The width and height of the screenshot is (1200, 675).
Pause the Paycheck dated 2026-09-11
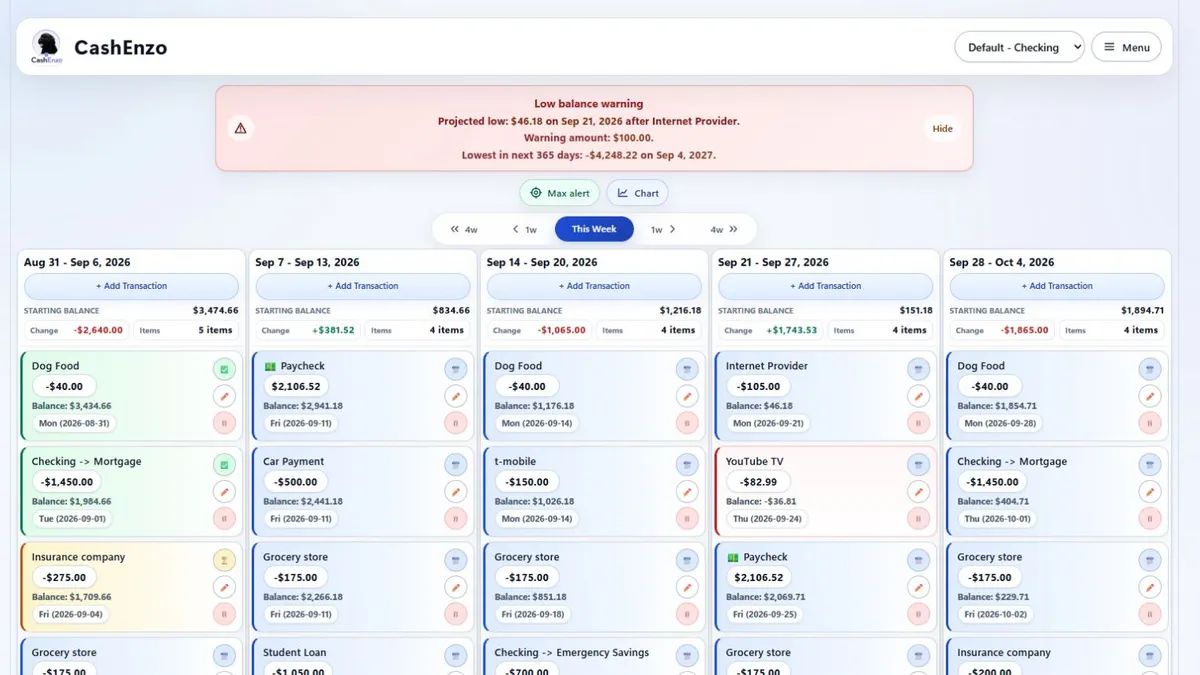coord(456,423)
